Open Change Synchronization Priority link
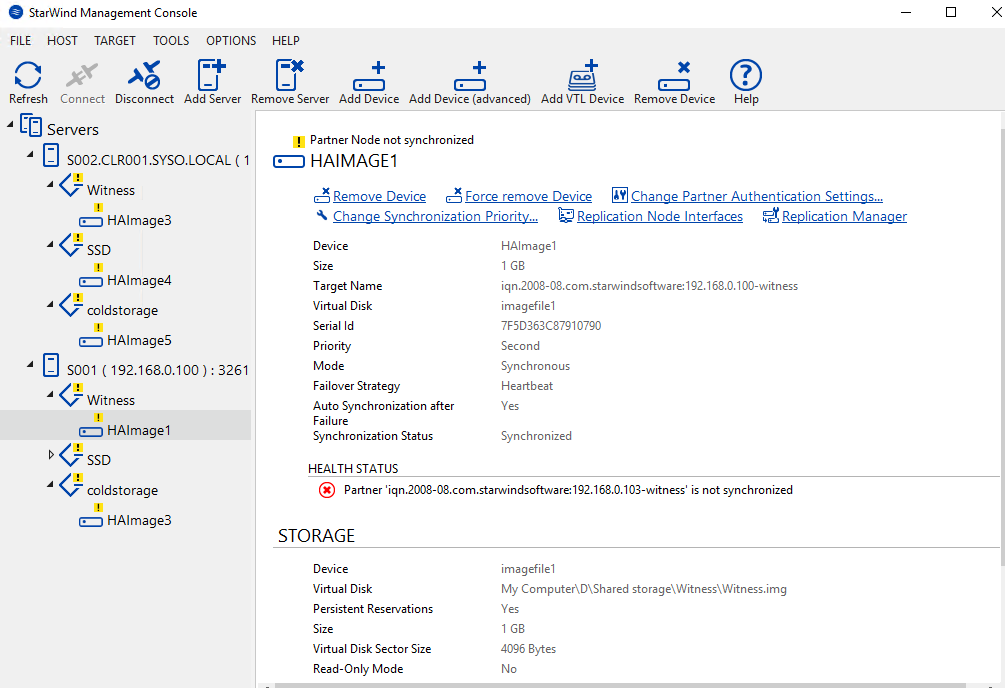The image size is (1005, 688). tap(435, 216)
